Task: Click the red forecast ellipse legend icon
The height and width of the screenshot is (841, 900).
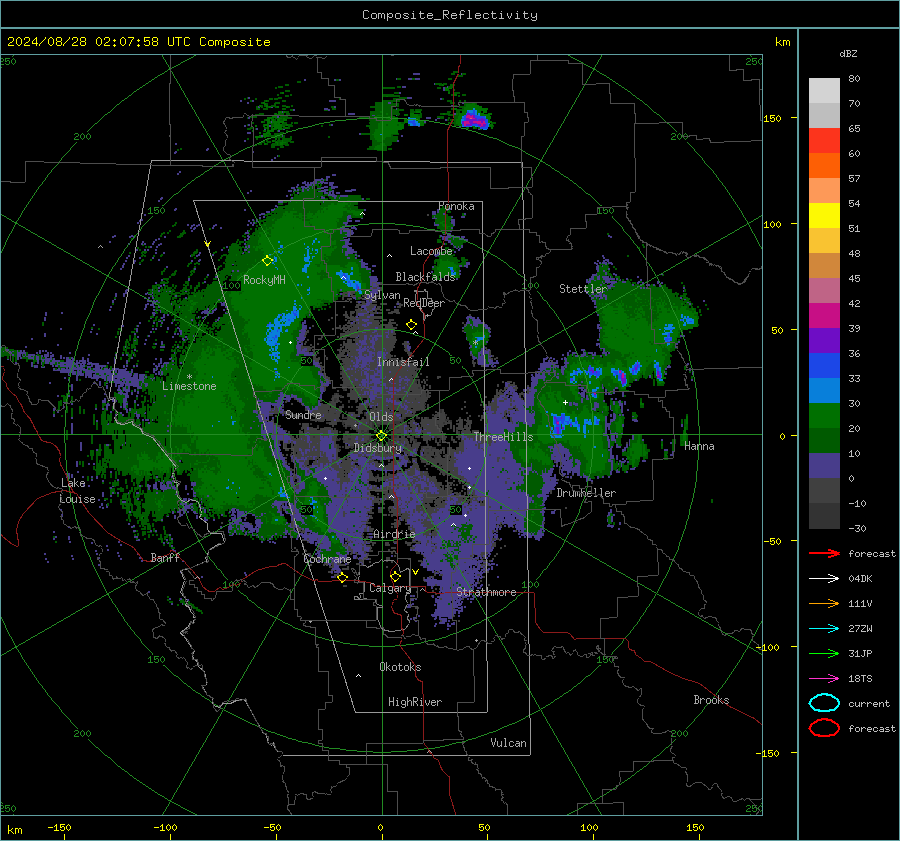Action: click(824, 728)
